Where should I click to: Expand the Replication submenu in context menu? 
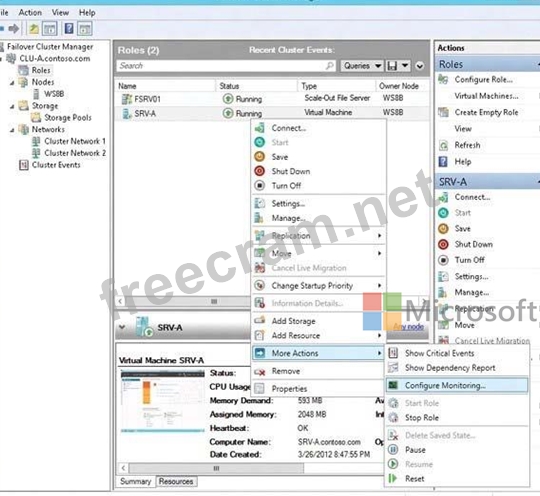pos(379,236)
